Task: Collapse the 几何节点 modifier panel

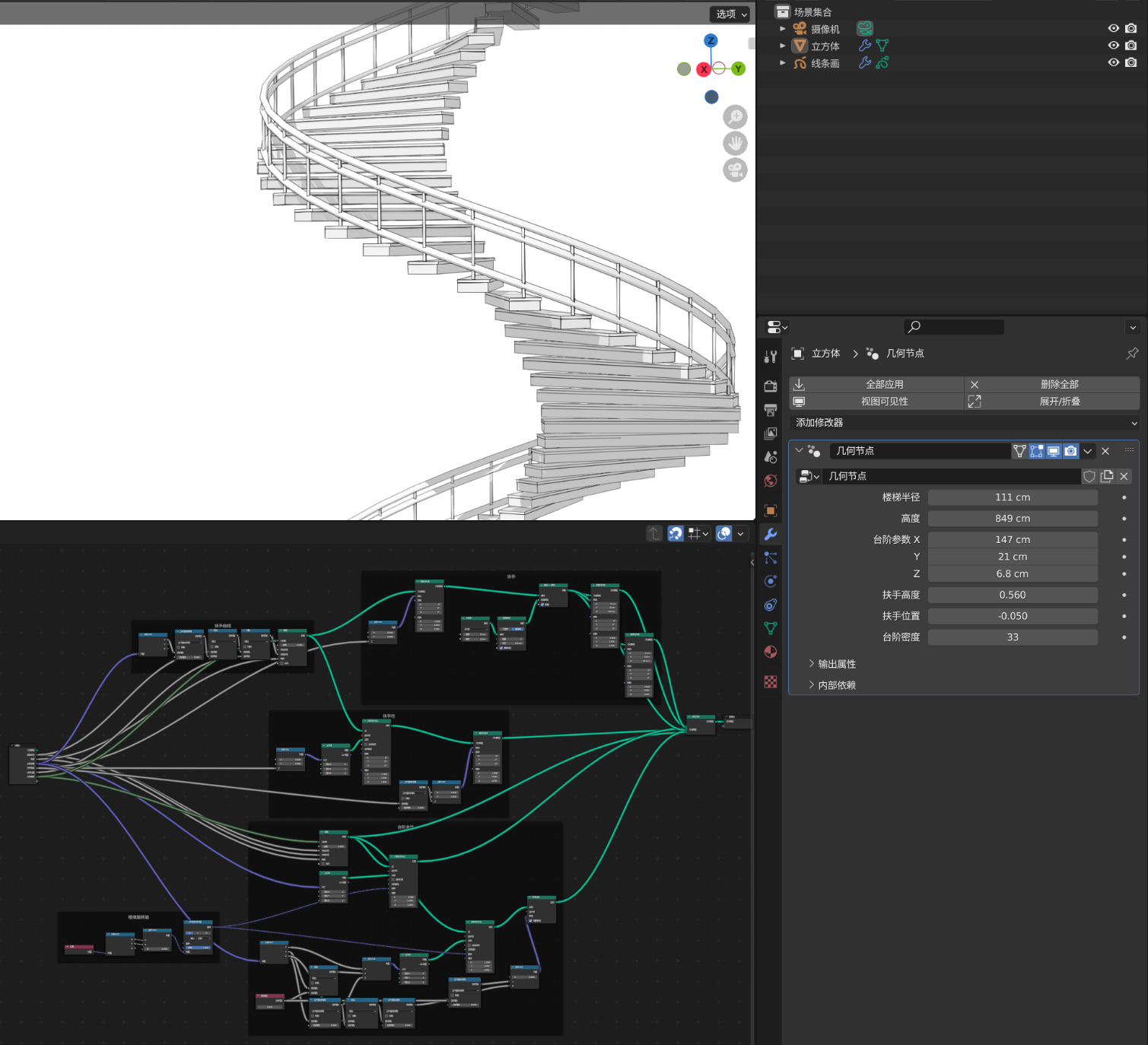Action: click(x=799, y=450)
